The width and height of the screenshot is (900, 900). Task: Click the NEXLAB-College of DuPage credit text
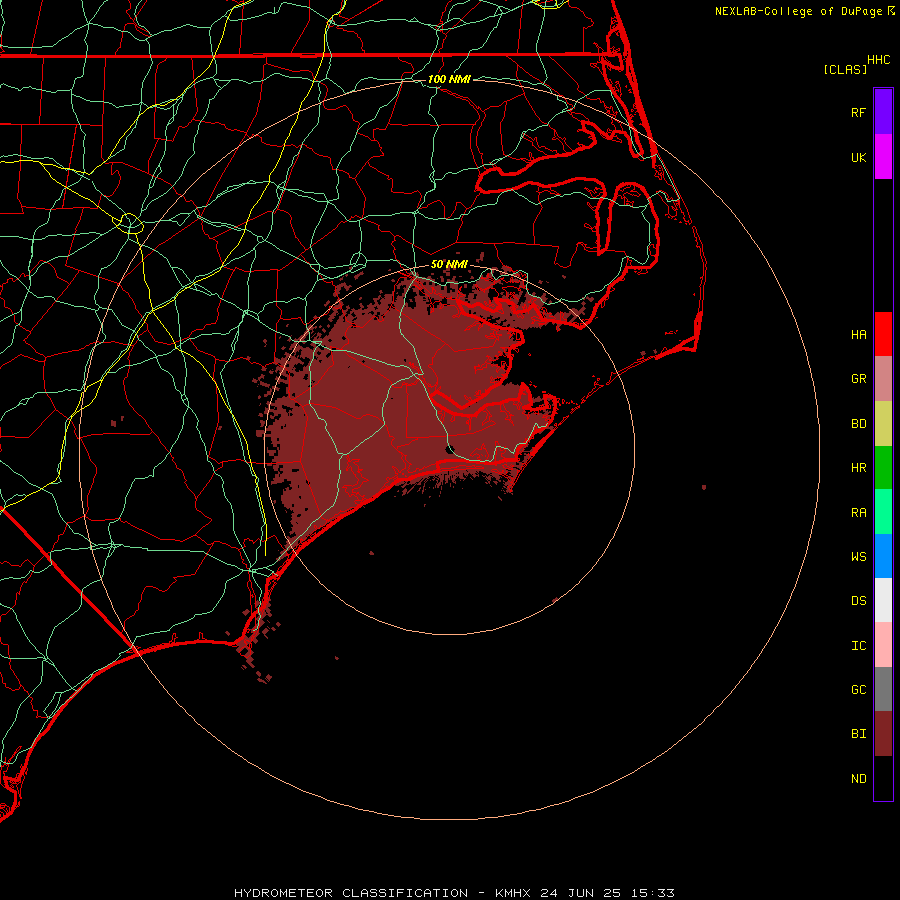(798, 11)
